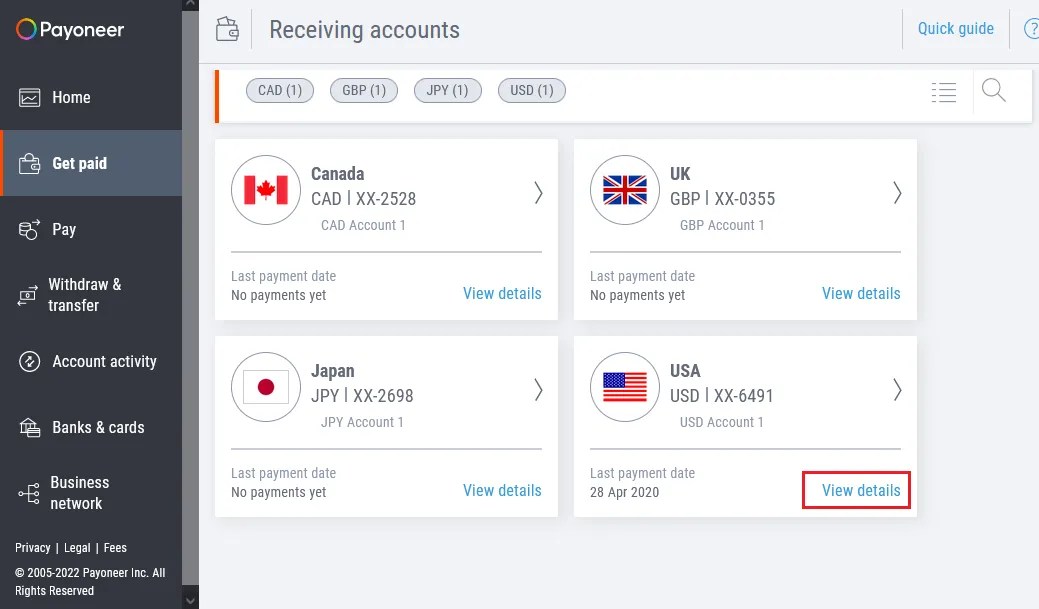Open the Quick guide
The height and width of the screenshot is (609, 1039).
pyautogui.click(x=955, y=29)
